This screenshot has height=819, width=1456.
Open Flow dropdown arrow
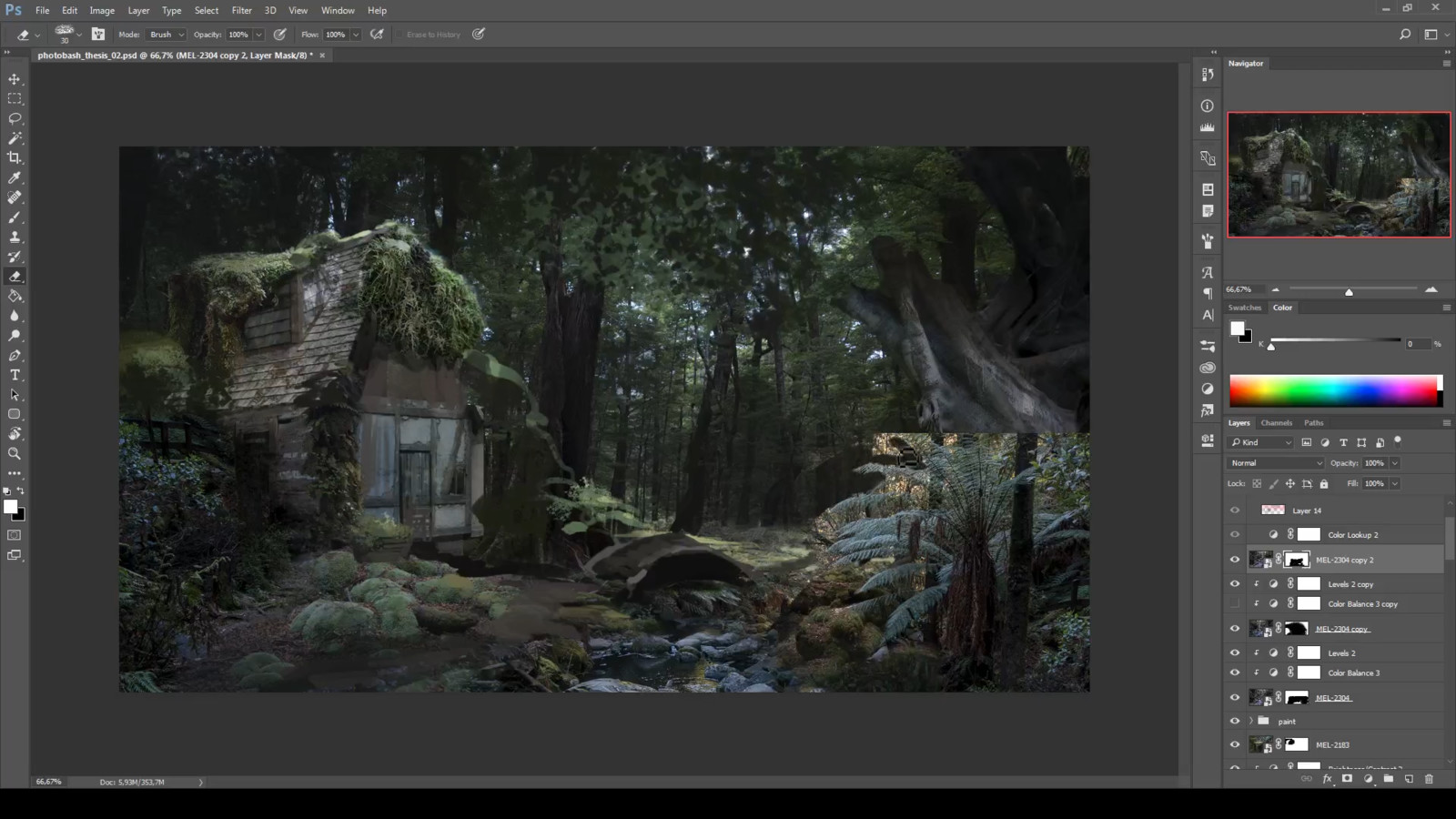(x=356, y=35)
